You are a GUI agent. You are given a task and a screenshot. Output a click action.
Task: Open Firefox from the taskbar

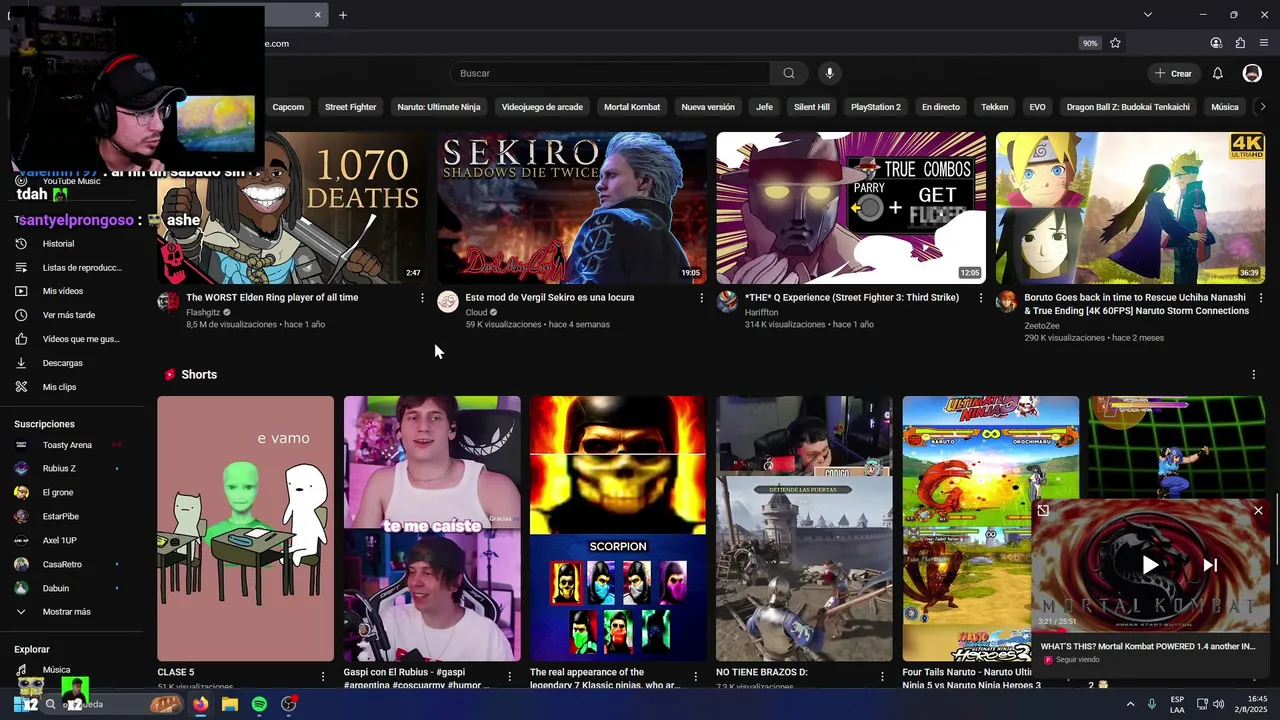coord(201,704)
